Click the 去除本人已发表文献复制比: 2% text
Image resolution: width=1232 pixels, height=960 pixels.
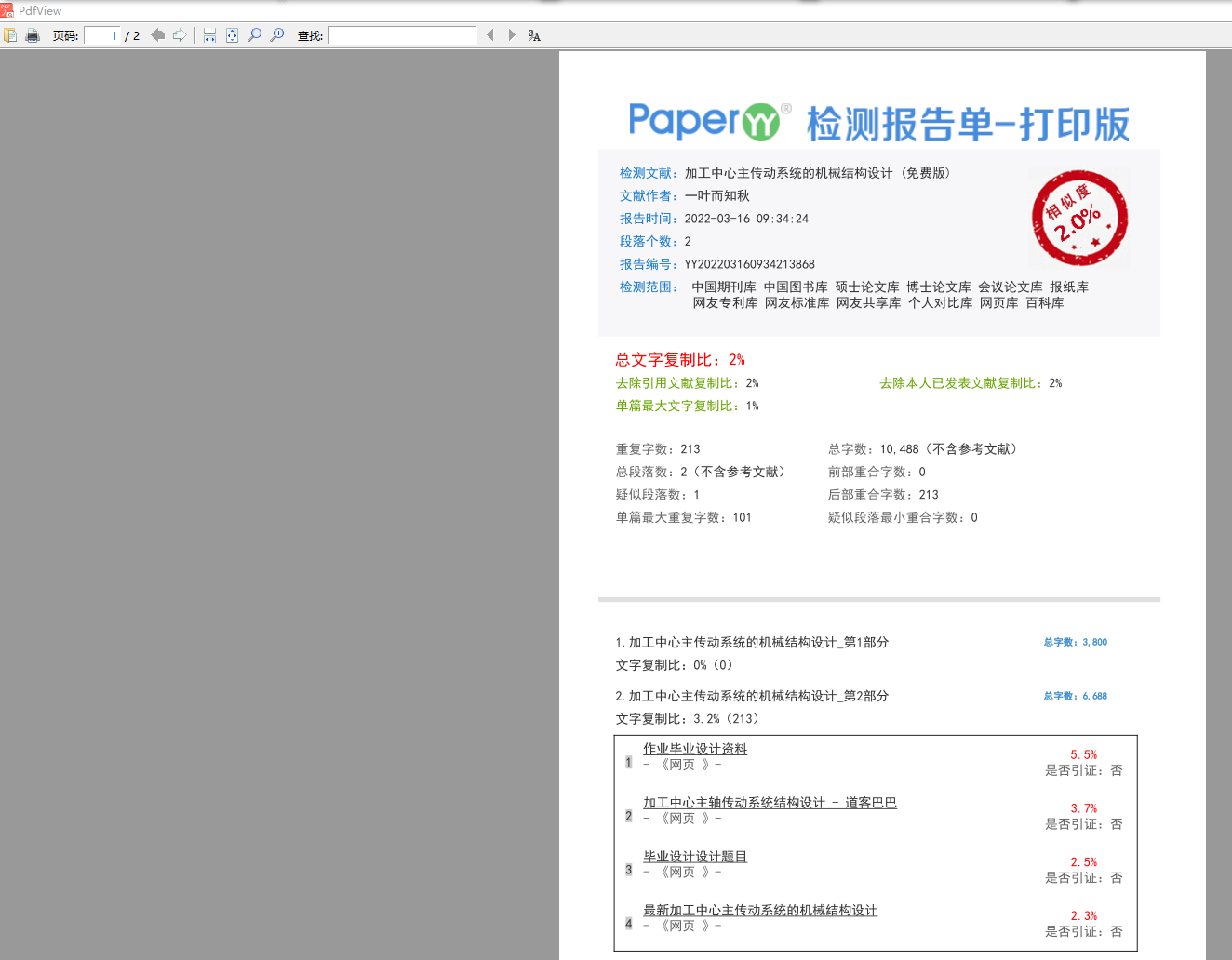click(971, 383)
